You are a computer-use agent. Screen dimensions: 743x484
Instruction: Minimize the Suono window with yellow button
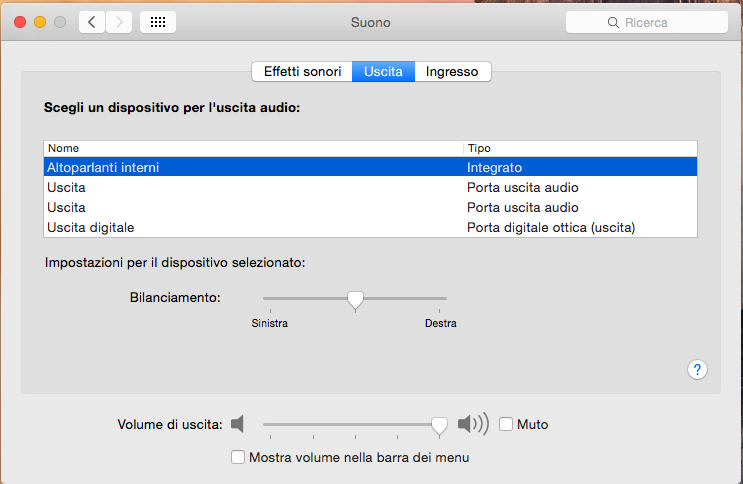(40, 22)
